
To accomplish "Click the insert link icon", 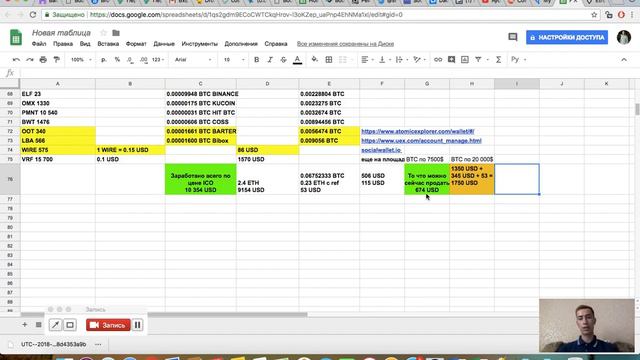I will pyautogui.click(x=438, y=60).
